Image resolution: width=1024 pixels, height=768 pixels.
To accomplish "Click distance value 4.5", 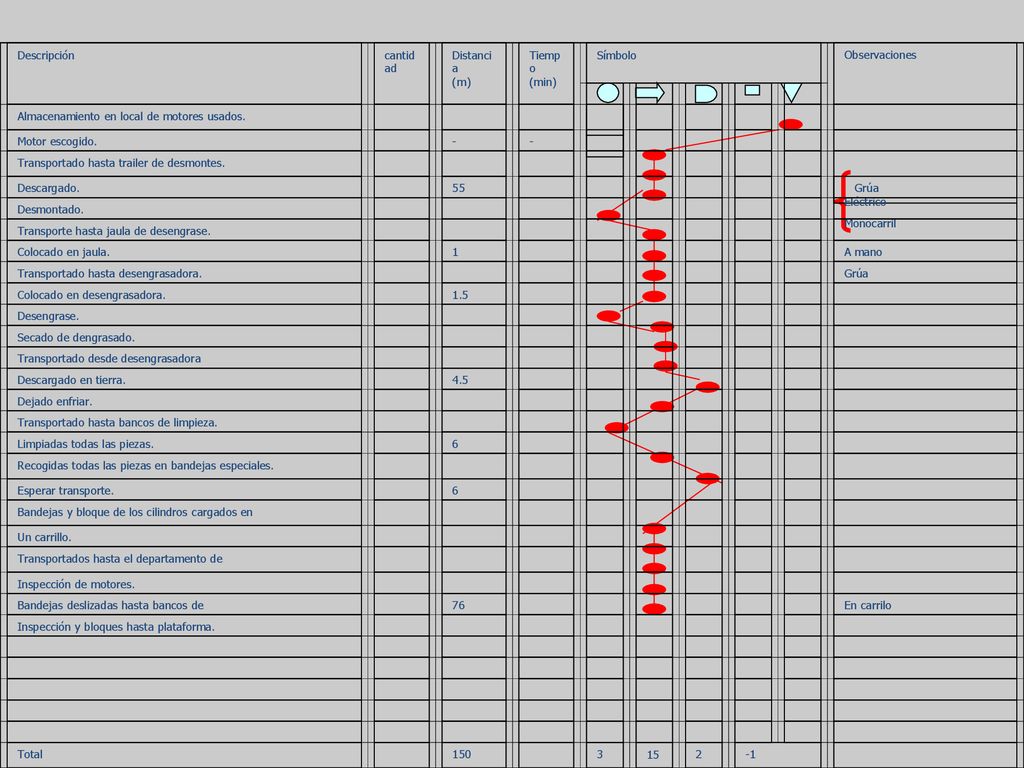I will (x=460, y=380).
